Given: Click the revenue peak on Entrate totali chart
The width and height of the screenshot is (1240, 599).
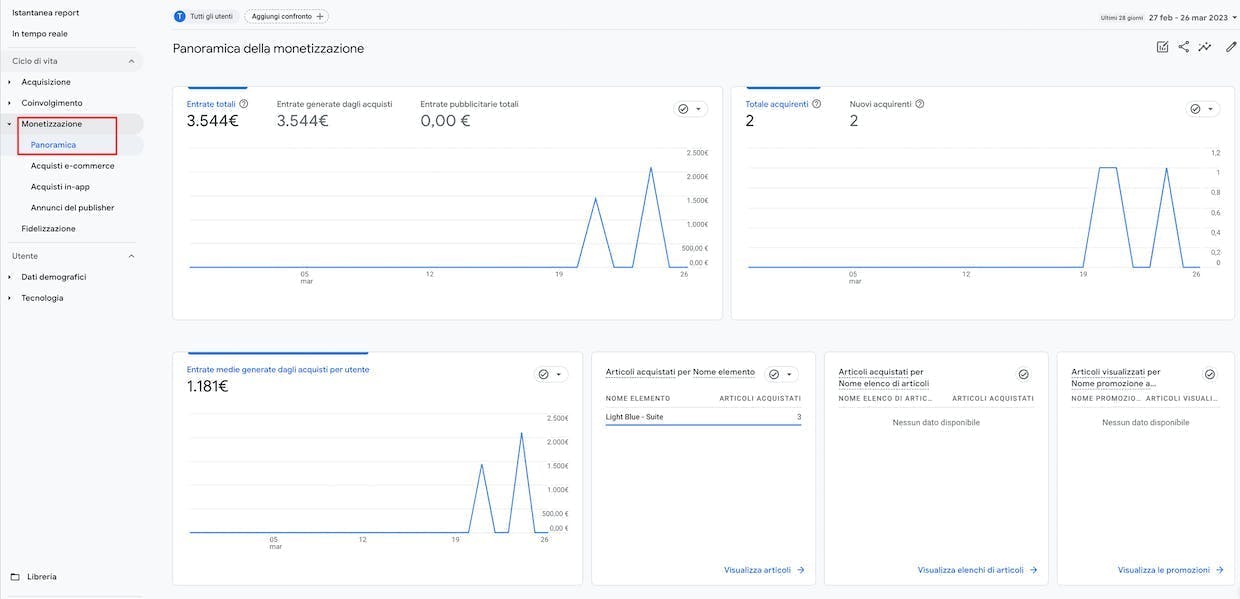Looking at the screenshot, I should [651, 168].
